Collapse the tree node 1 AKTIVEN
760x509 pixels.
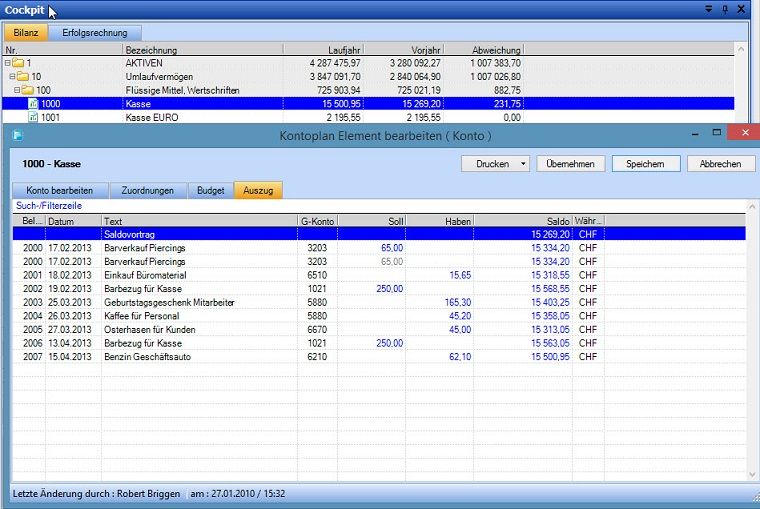point(8,63)
